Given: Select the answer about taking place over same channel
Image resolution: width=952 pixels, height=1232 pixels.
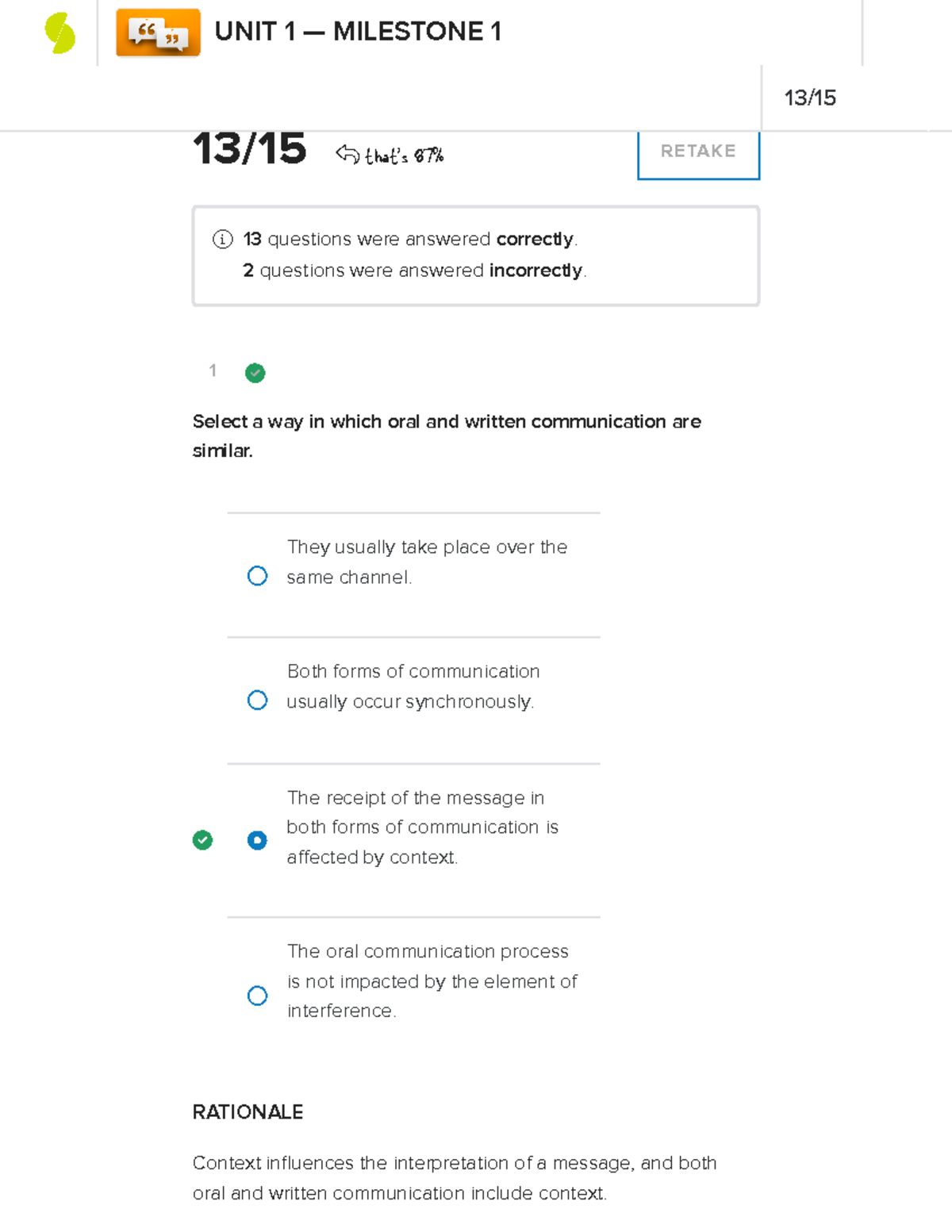Looking at the screenshot, I should tap(257, 575).
